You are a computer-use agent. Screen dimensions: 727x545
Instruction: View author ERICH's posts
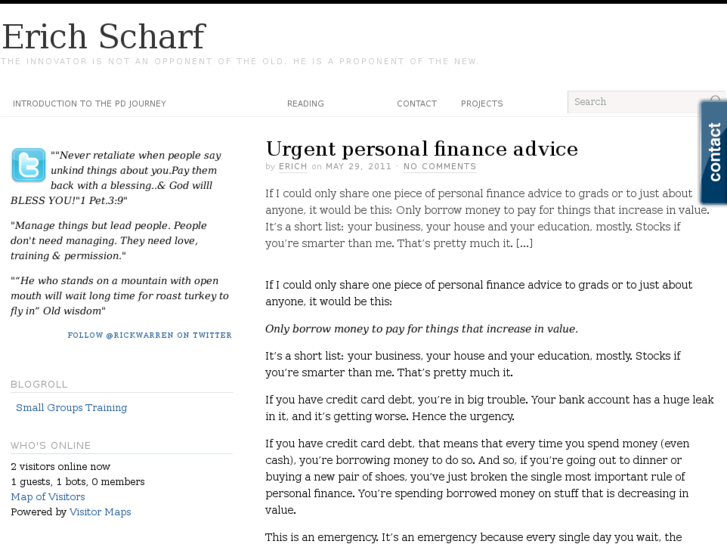tap(293, 167)
